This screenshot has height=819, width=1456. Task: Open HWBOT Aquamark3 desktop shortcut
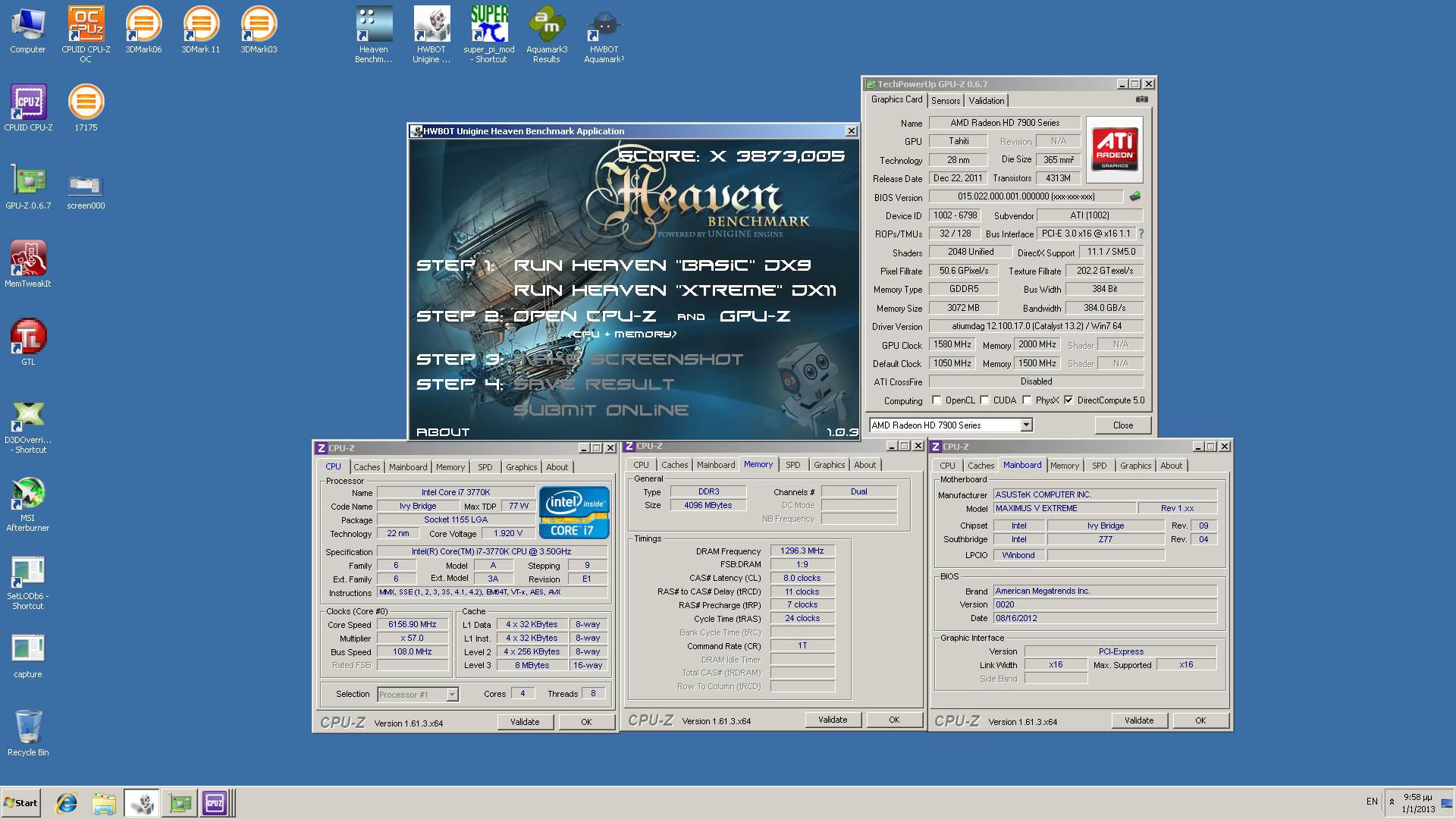604,34
